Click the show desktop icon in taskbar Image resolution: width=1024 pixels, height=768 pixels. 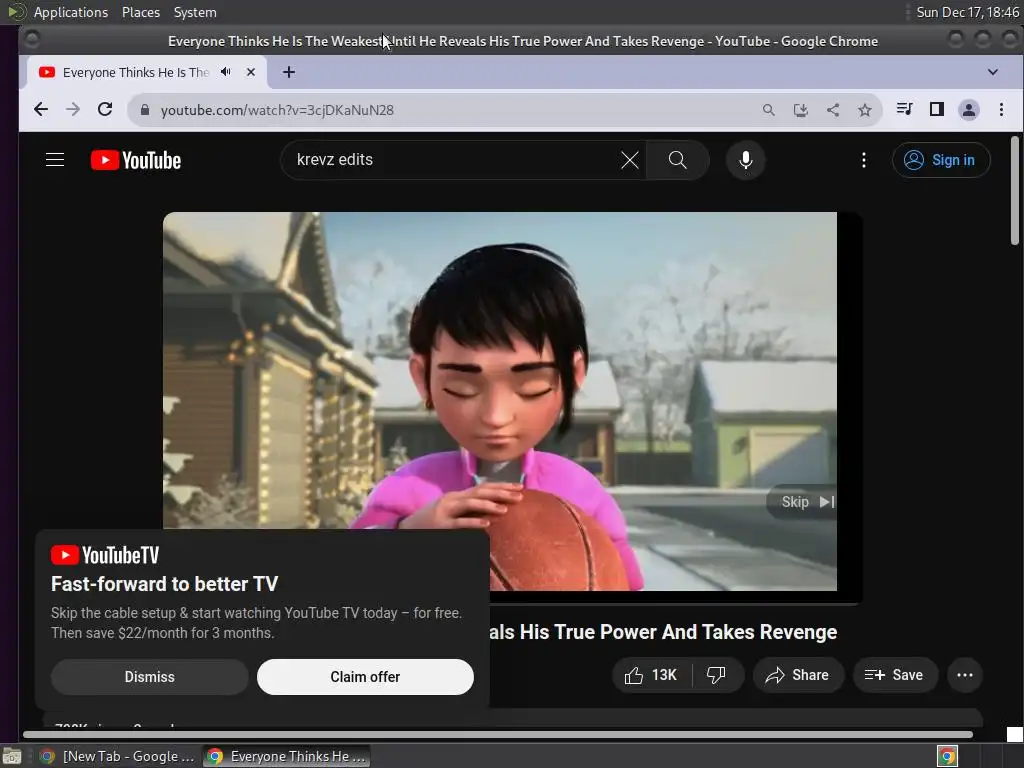[12, 756]
